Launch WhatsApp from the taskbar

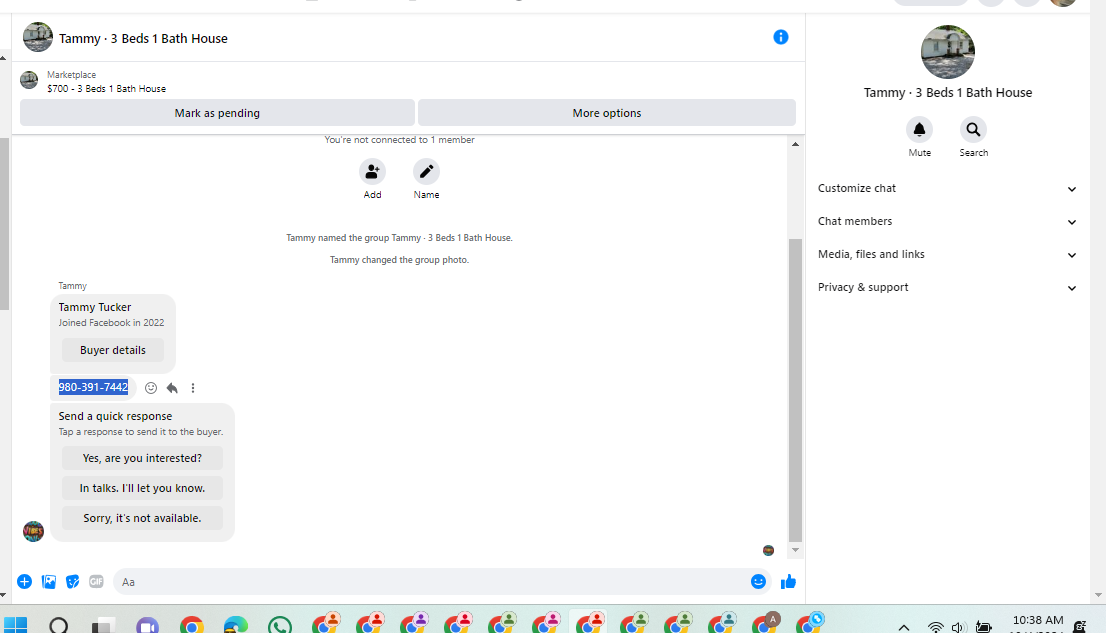point(280,625)
